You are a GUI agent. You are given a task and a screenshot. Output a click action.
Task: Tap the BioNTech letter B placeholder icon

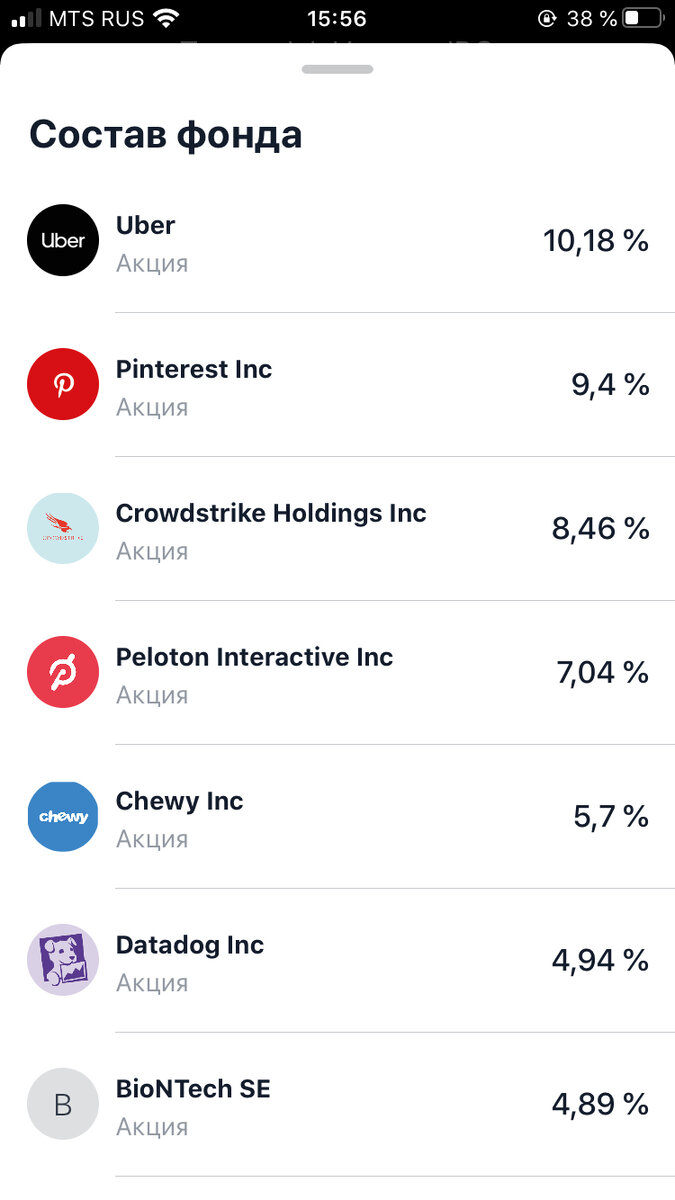[63, 1104]
